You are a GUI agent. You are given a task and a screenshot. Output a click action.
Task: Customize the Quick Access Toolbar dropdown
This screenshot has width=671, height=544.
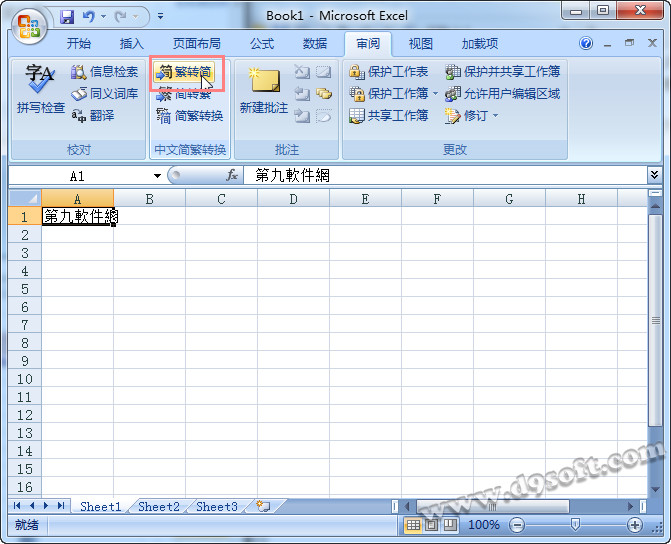(160, 17)
